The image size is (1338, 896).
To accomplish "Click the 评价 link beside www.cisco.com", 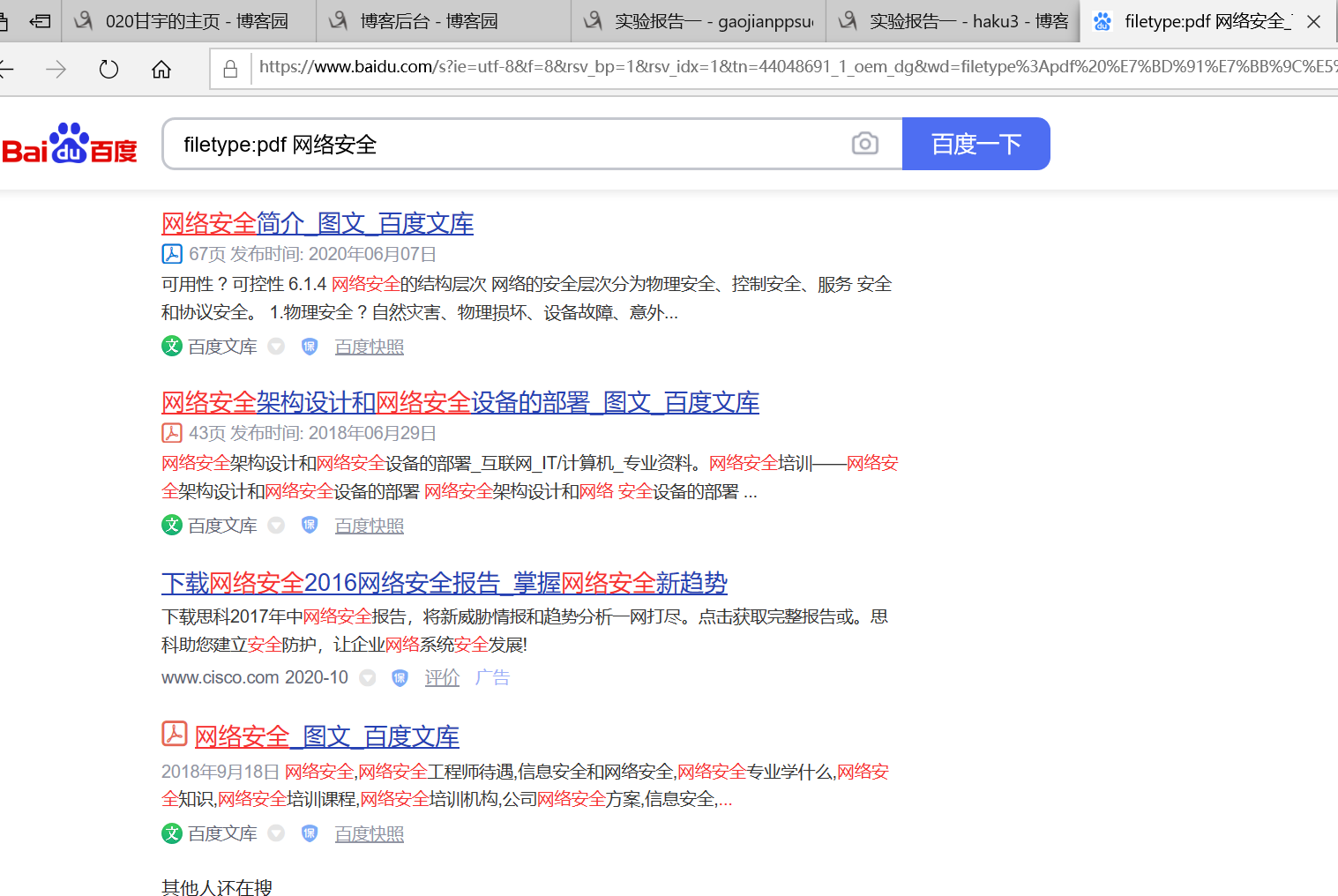I will pos(442,677).
